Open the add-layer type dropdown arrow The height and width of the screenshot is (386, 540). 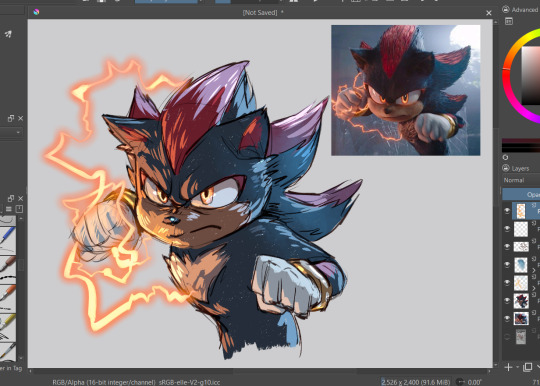517,367
